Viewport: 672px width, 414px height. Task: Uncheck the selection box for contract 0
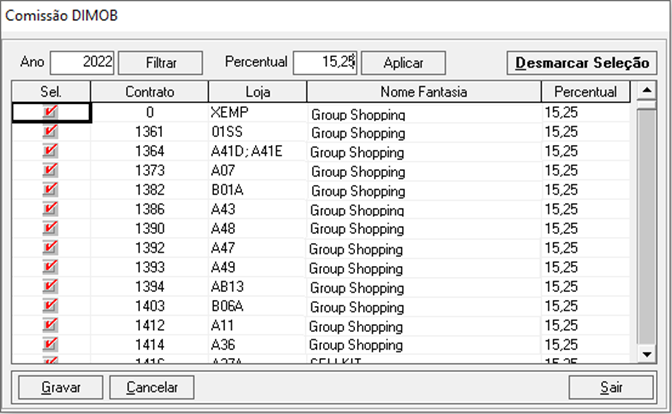pos(50,112)
